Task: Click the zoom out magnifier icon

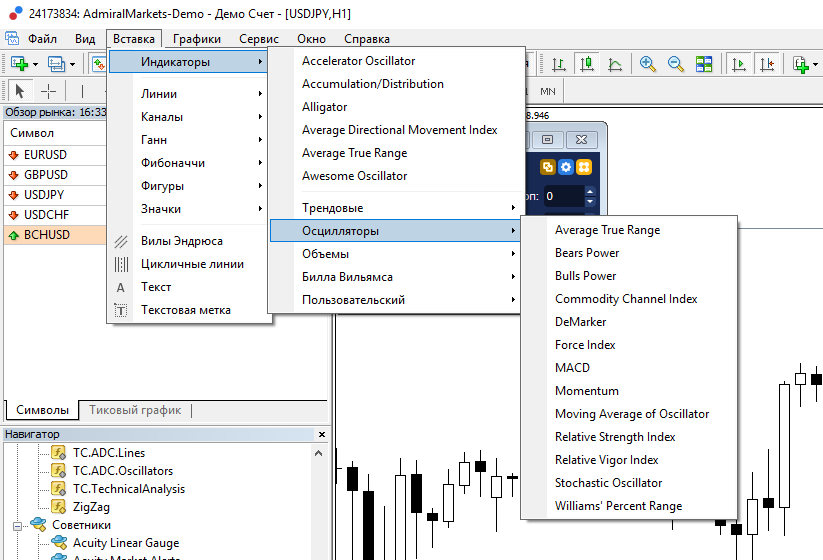Action: [x=676, y=64]
